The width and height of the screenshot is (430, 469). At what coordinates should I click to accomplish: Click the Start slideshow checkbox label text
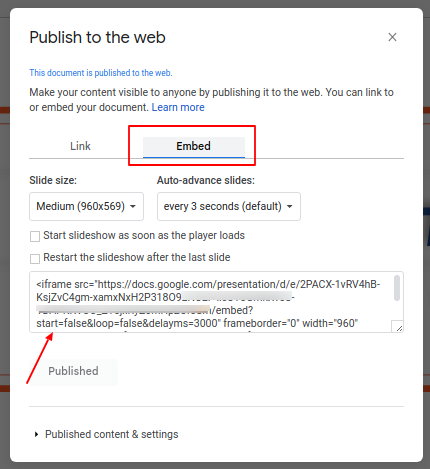[144, 235]
